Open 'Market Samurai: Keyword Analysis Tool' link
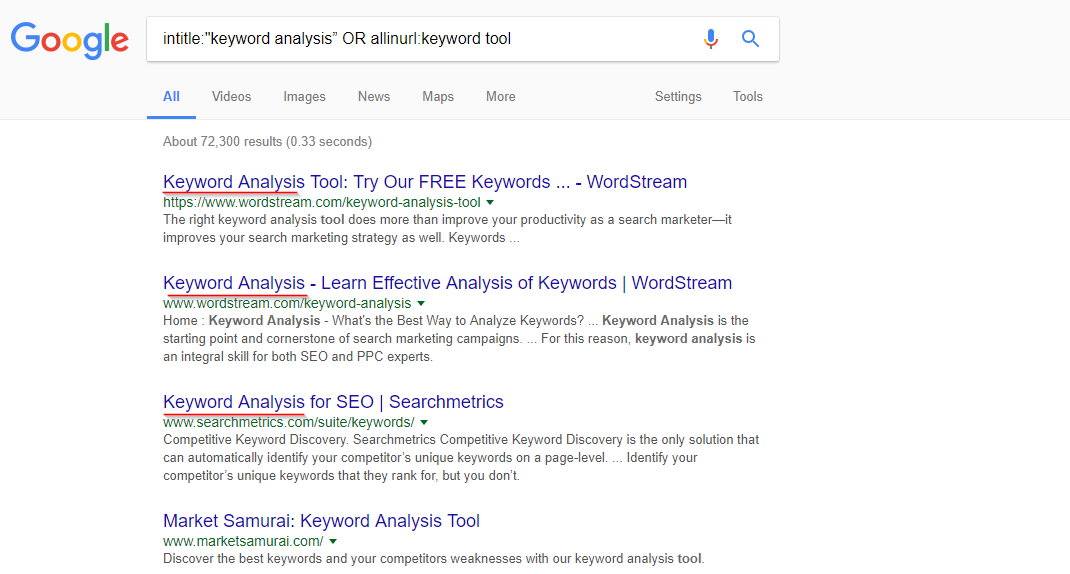The width and height of the screenshot is (1070, 574). 321,521
